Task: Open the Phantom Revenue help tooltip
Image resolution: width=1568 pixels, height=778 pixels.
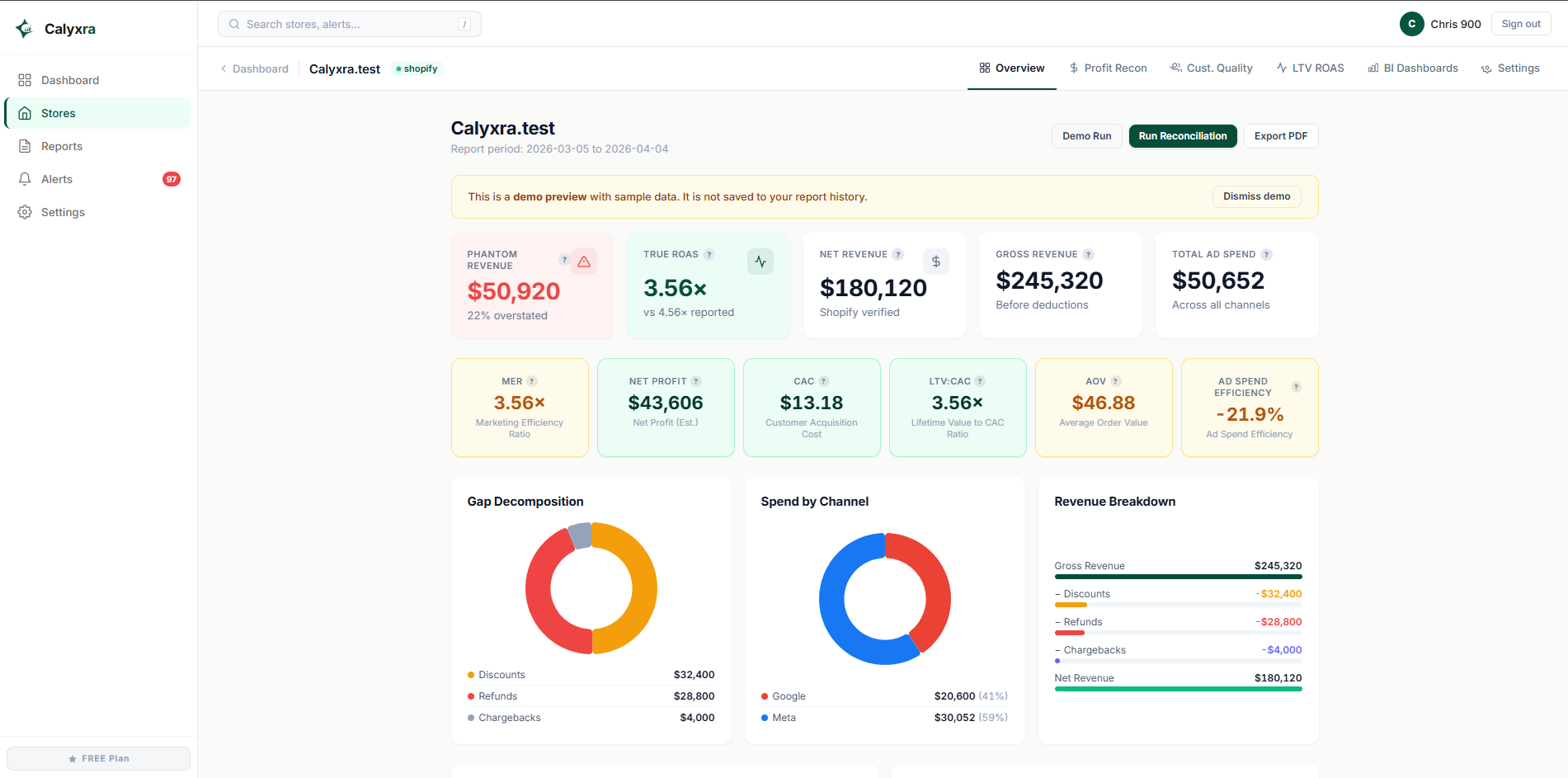Action: coord(564,260)
